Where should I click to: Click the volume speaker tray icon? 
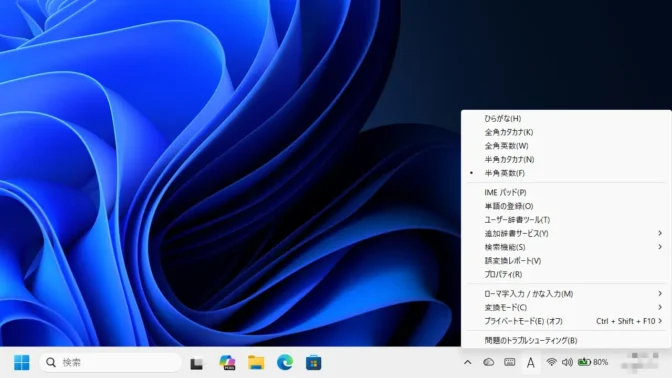click(567, 363)
